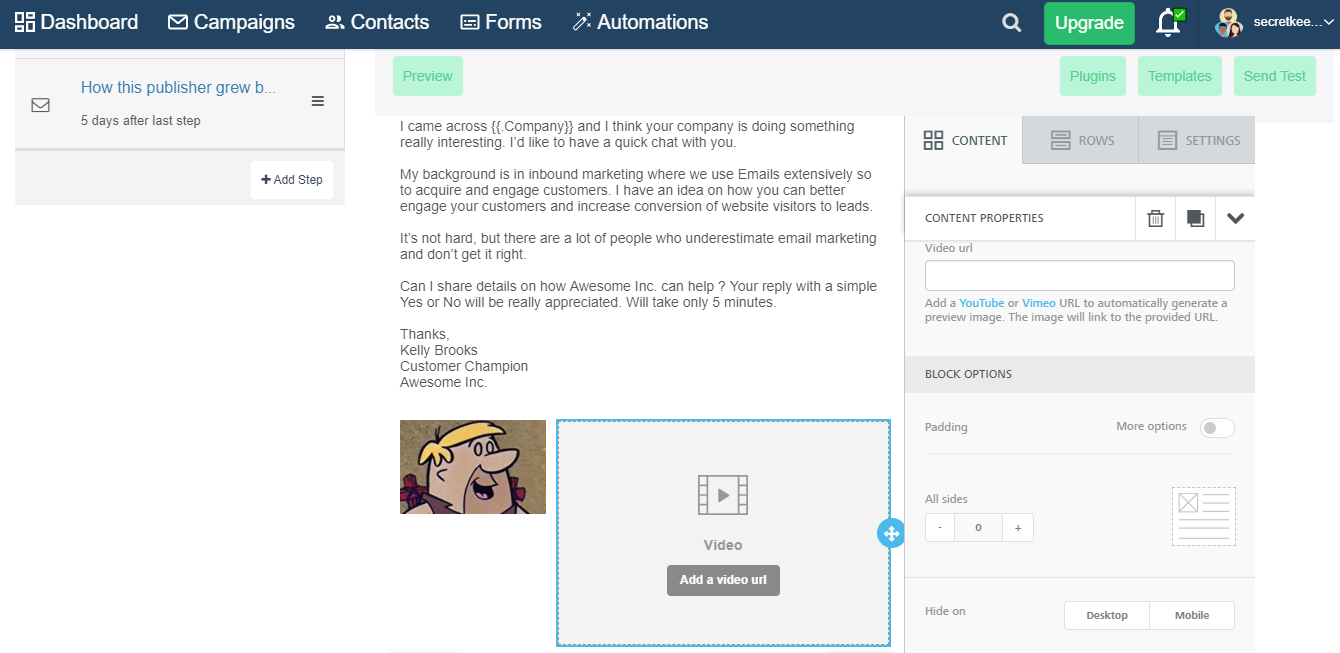Click the Campaigns envelope icon in navbar
Viewport: 1340px width, 653px height.
pos(178,22)
